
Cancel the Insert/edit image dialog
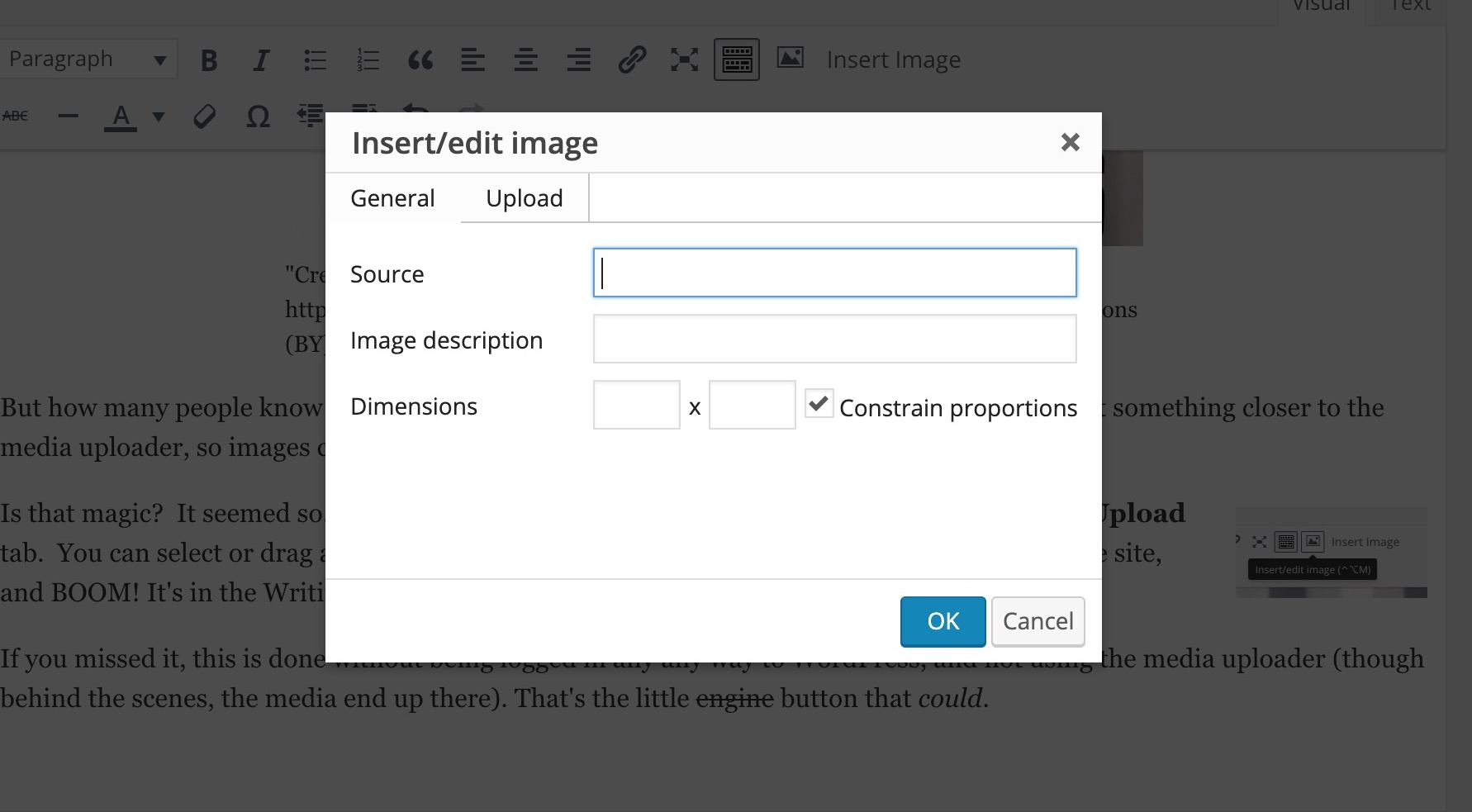[1038, 621]
